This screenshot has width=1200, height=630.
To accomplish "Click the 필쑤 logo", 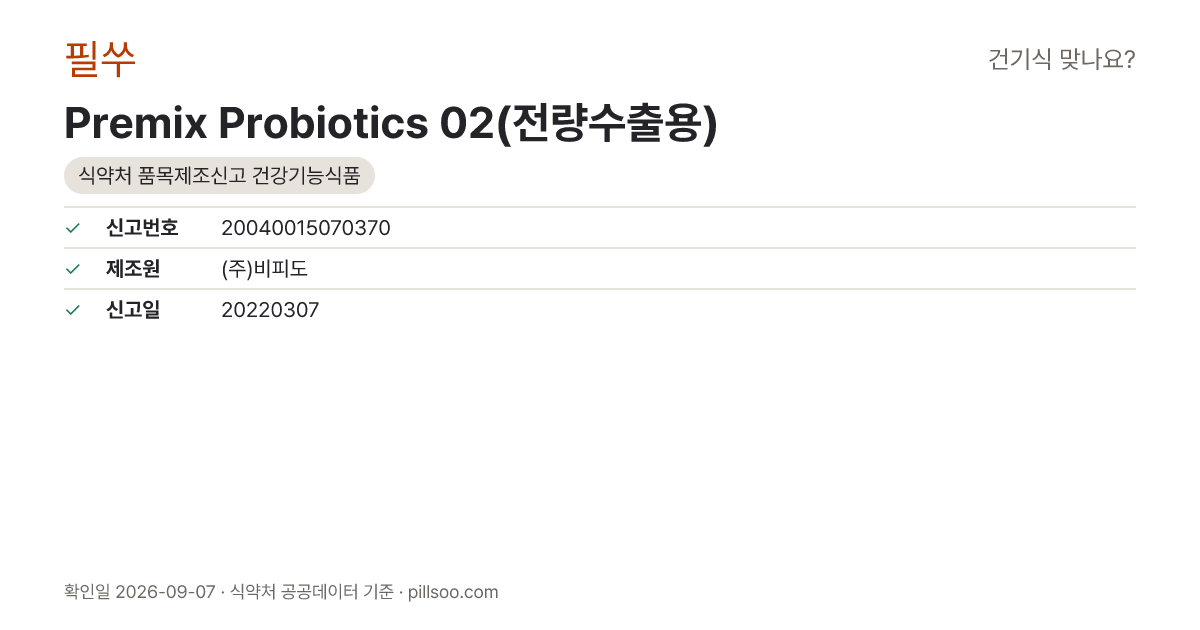I will (x=100, y=59).
